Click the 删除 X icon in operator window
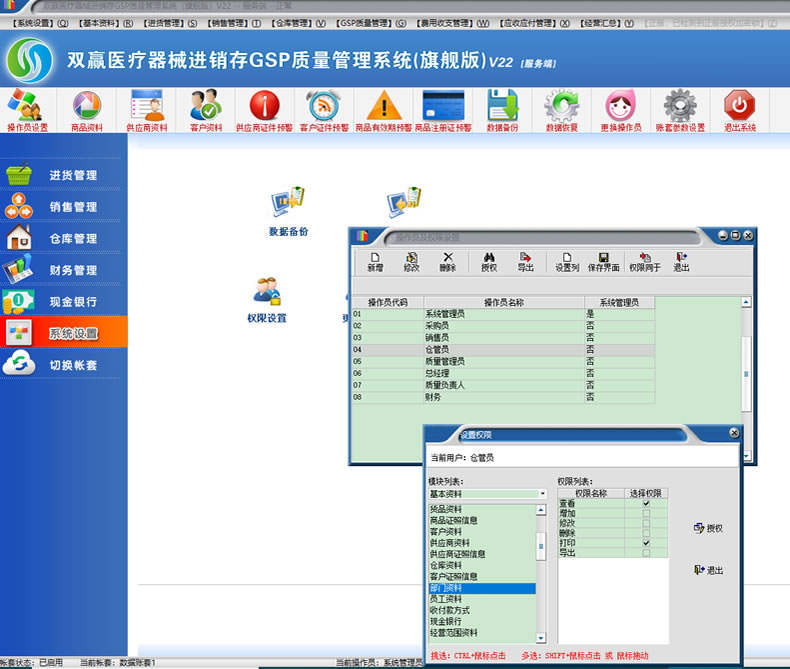This screenshot has width=790, height=669. [x=447, y=261]
